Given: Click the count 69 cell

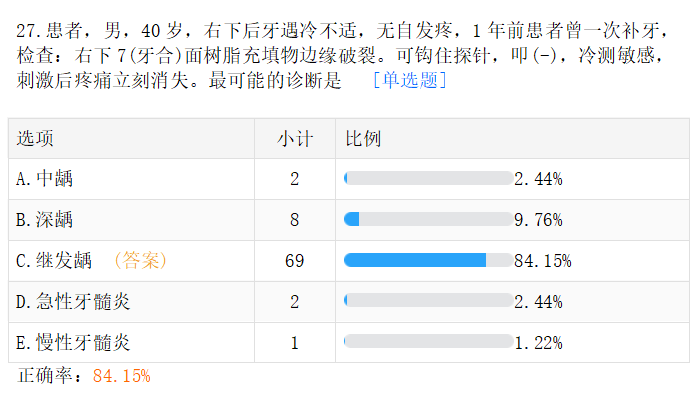Looking at the screenshot, I should (x=295, y=261).
